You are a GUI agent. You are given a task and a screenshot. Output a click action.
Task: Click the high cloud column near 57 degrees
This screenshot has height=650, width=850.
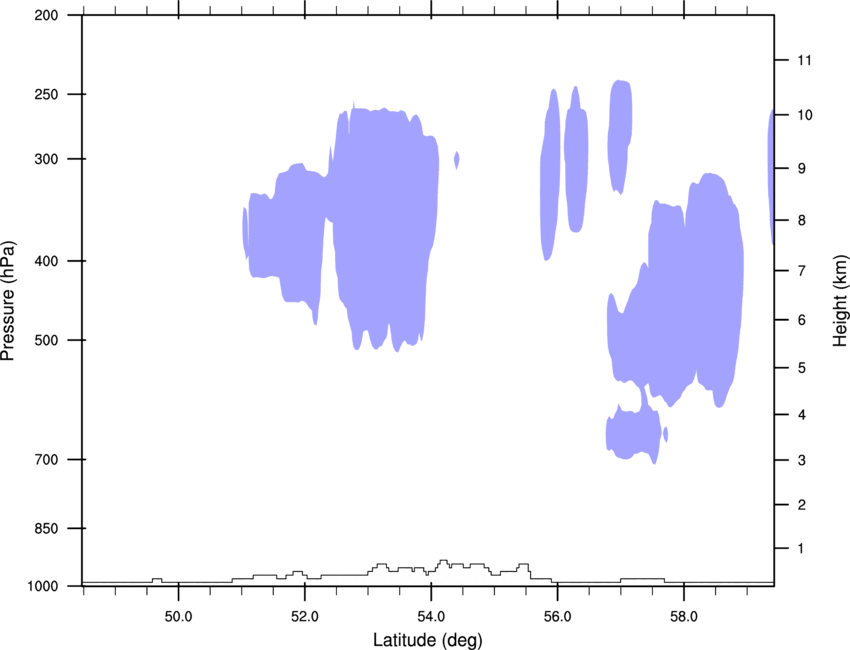[x=620, y=136]
